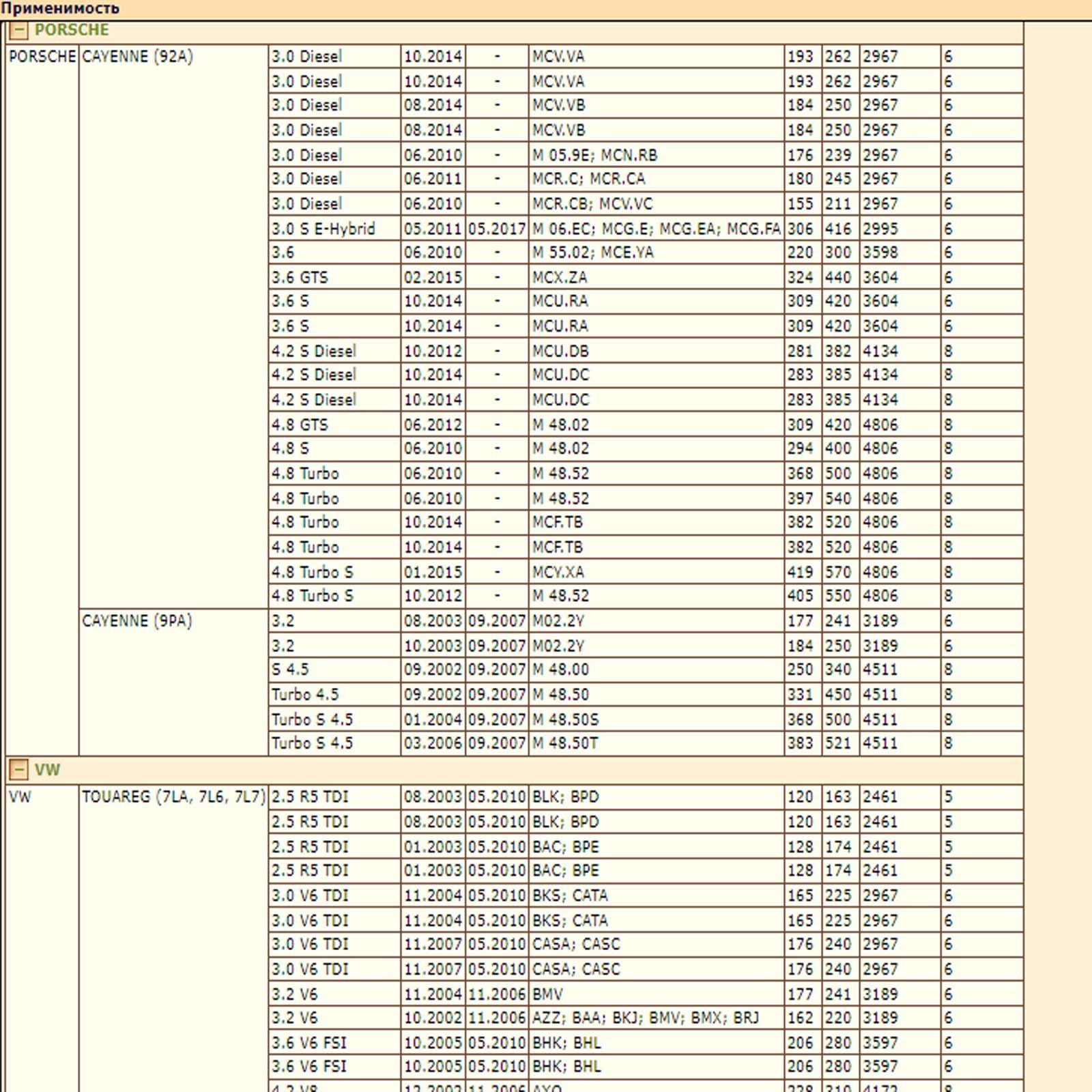Click the green VW group header label
The image size is (1092, 1092).
pos(47,770)
